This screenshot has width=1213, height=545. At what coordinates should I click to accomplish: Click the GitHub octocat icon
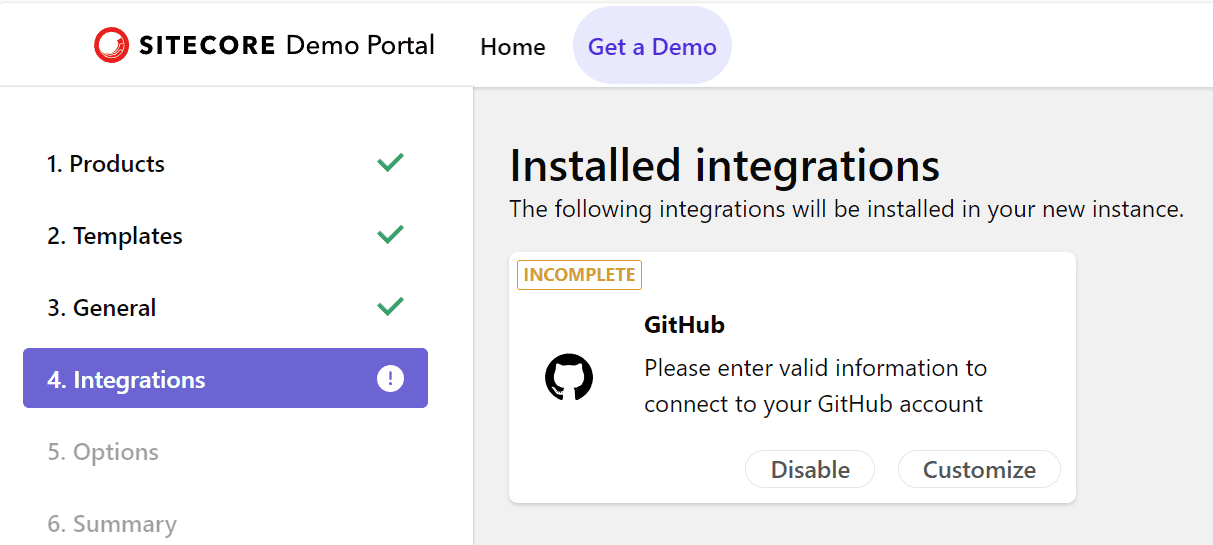pos(569,378)
